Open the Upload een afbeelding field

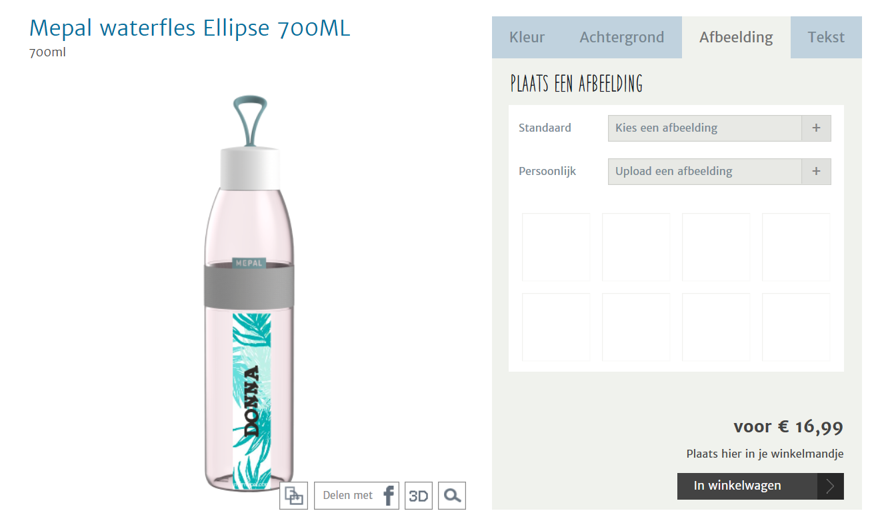click(x=705, y=171)
